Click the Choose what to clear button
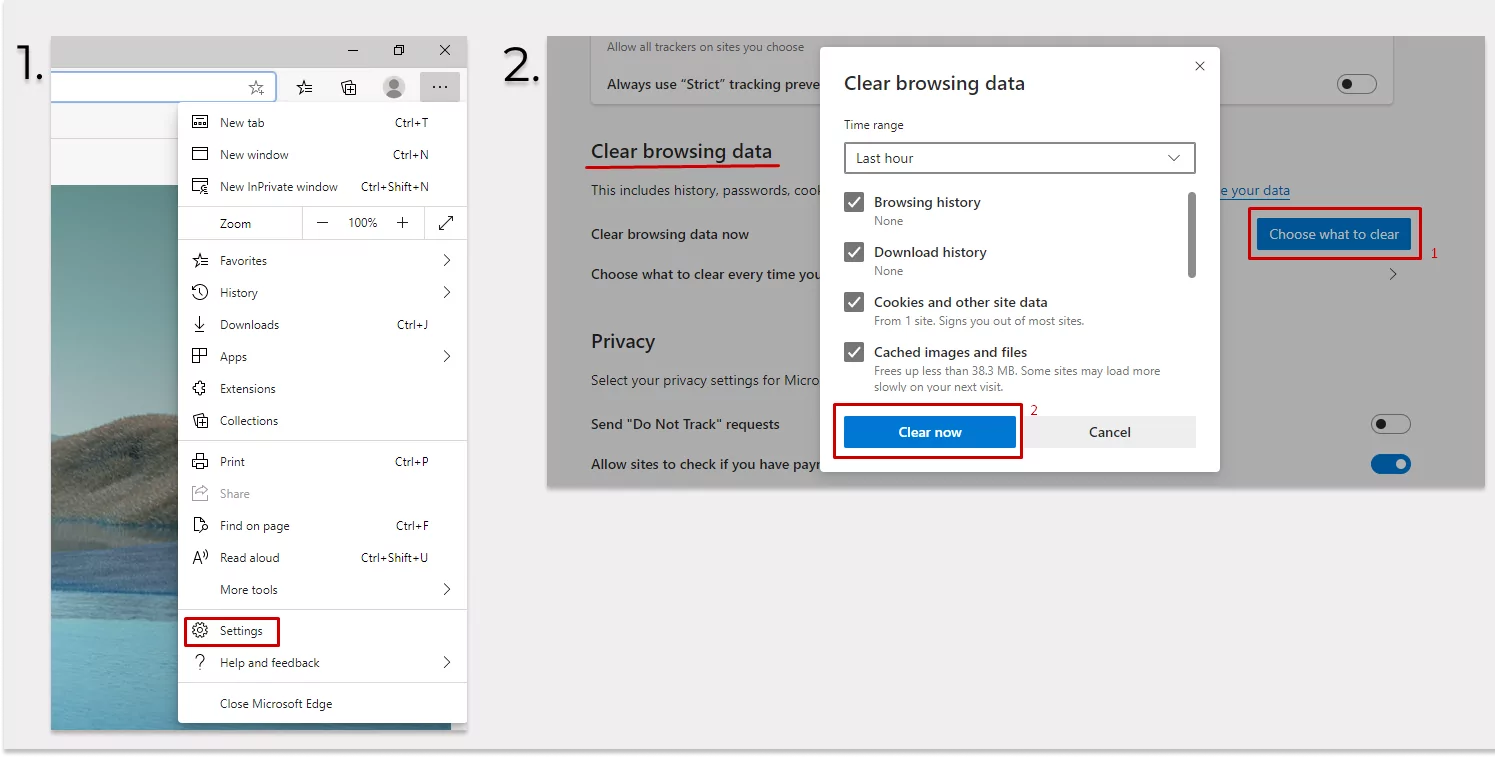 click(1334, 234)
